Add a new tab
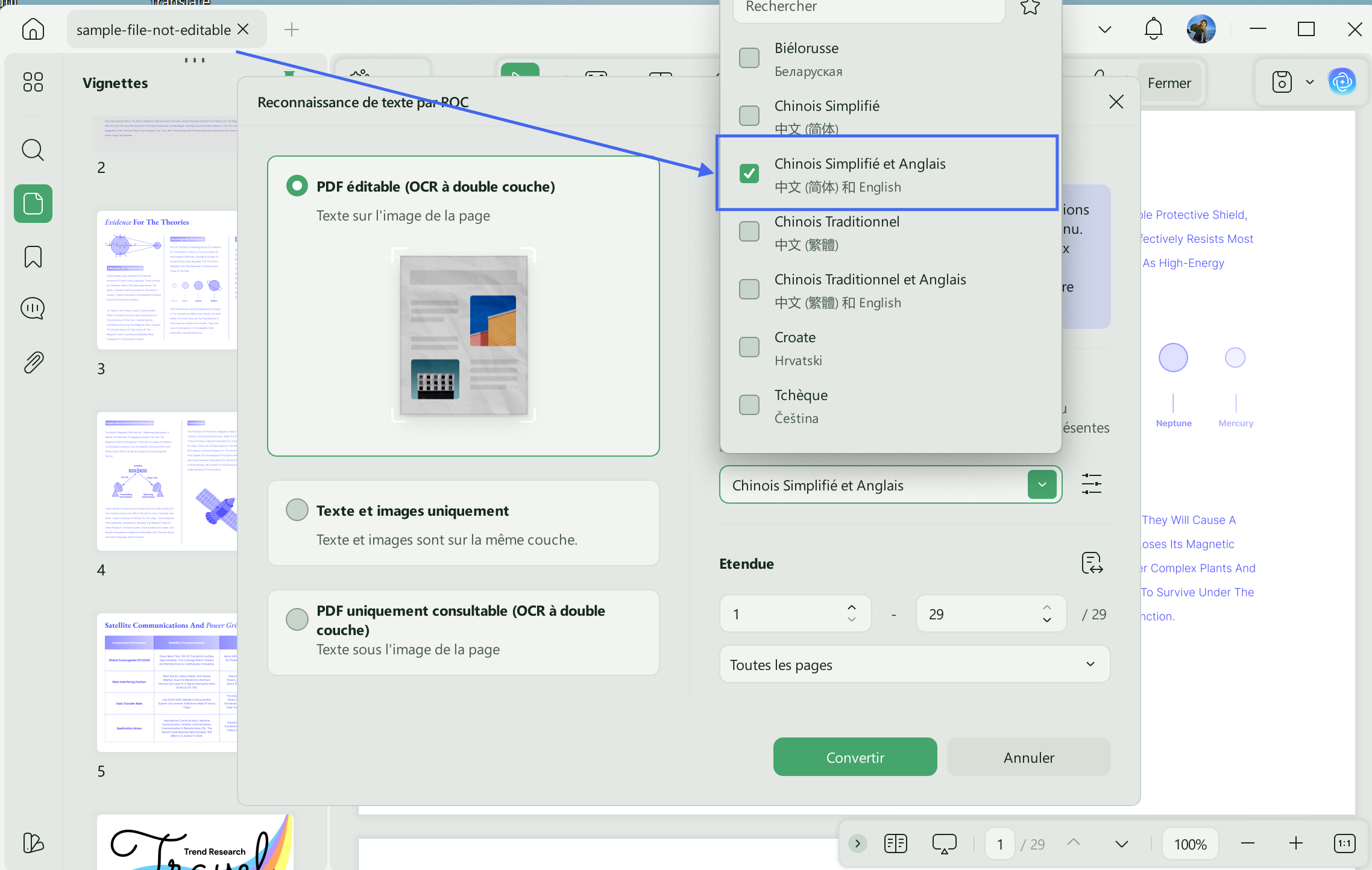Image resolution: width=1372 pixels, height=870 pixels. point(292,30)
